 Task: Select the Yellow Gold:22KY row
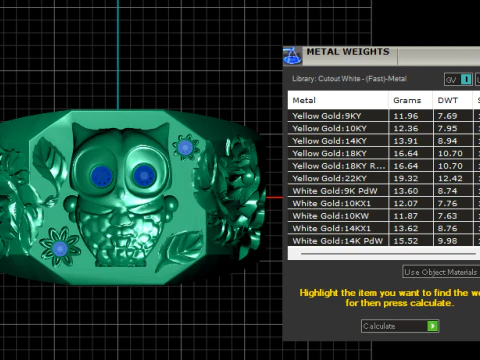tap(384, 178)
